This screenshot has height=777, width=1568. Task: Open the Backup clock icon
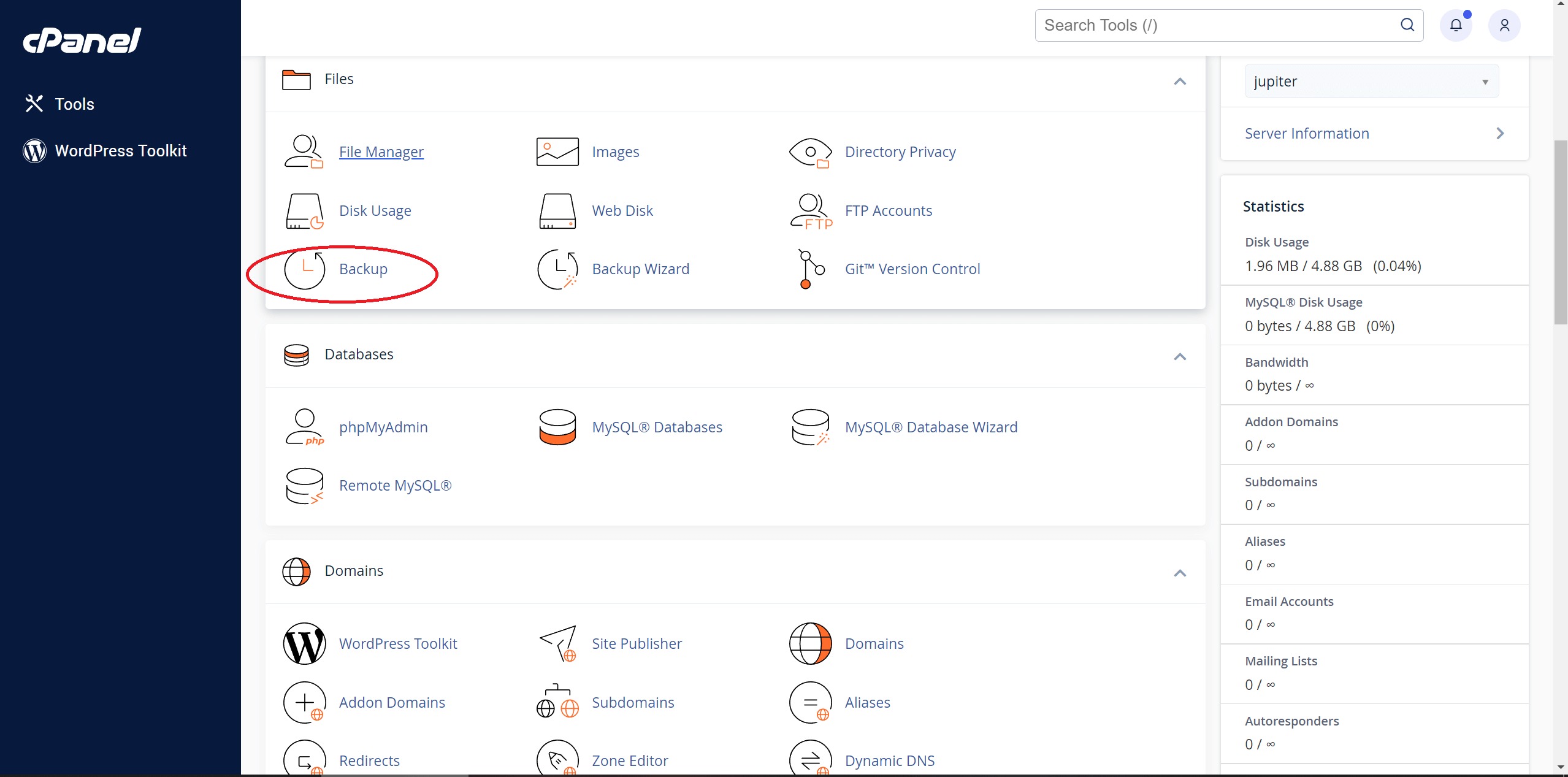pos(304,269)
